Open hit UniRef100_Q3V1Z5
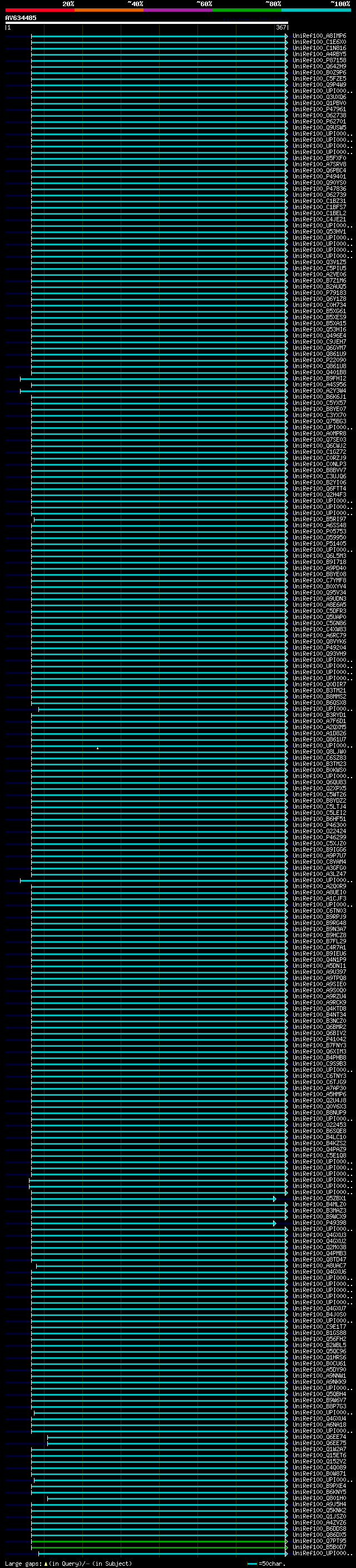Screen dimensions: 356x1568 (319, 263)
